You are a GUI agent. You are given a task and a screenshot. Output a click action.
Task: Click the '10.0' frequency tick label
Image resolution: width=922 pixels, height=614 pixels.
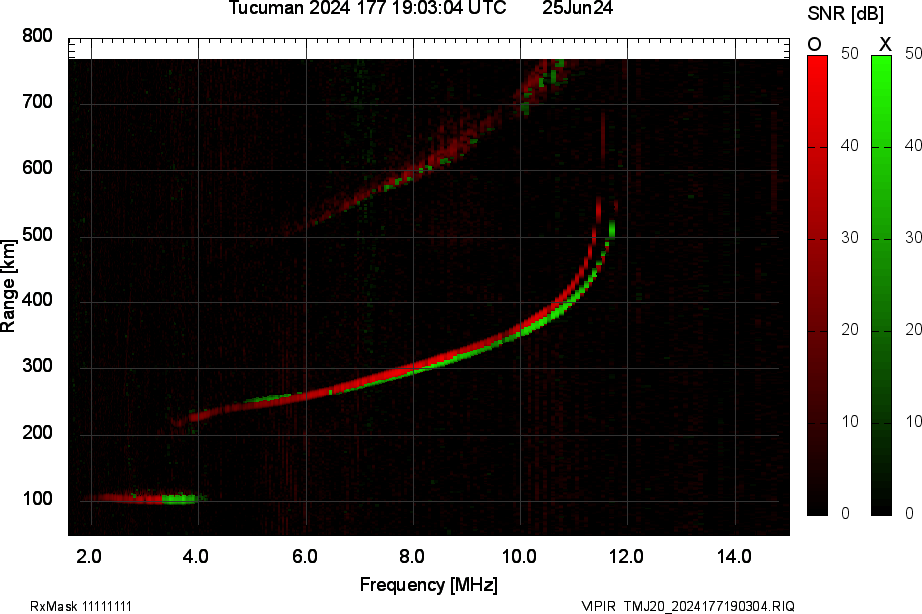[519, 556]
